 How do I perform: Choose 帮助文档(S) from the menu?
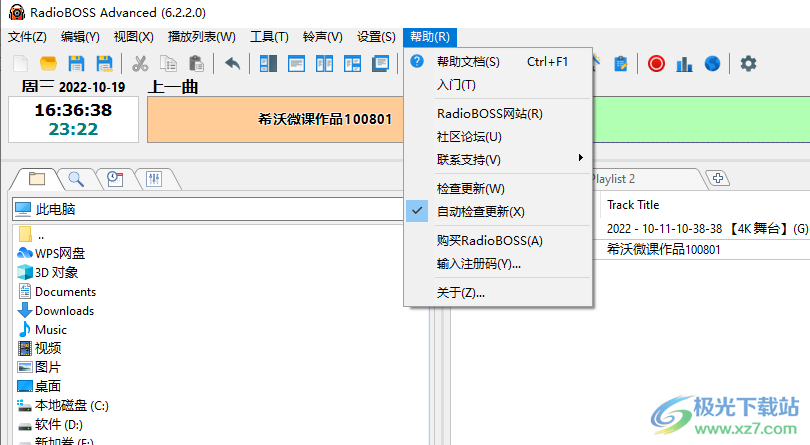(x=498, y=62)
